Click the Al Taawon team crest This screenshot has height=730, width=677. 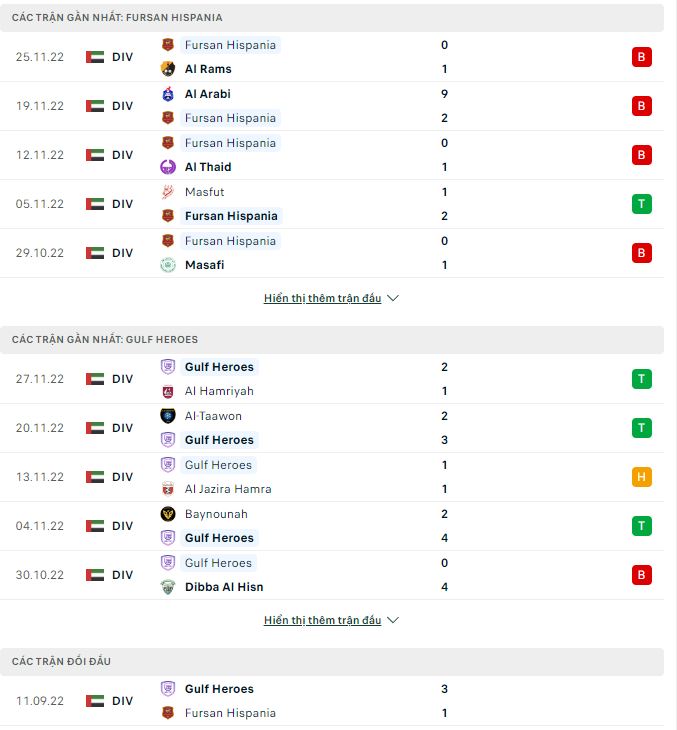pos(168,416)
